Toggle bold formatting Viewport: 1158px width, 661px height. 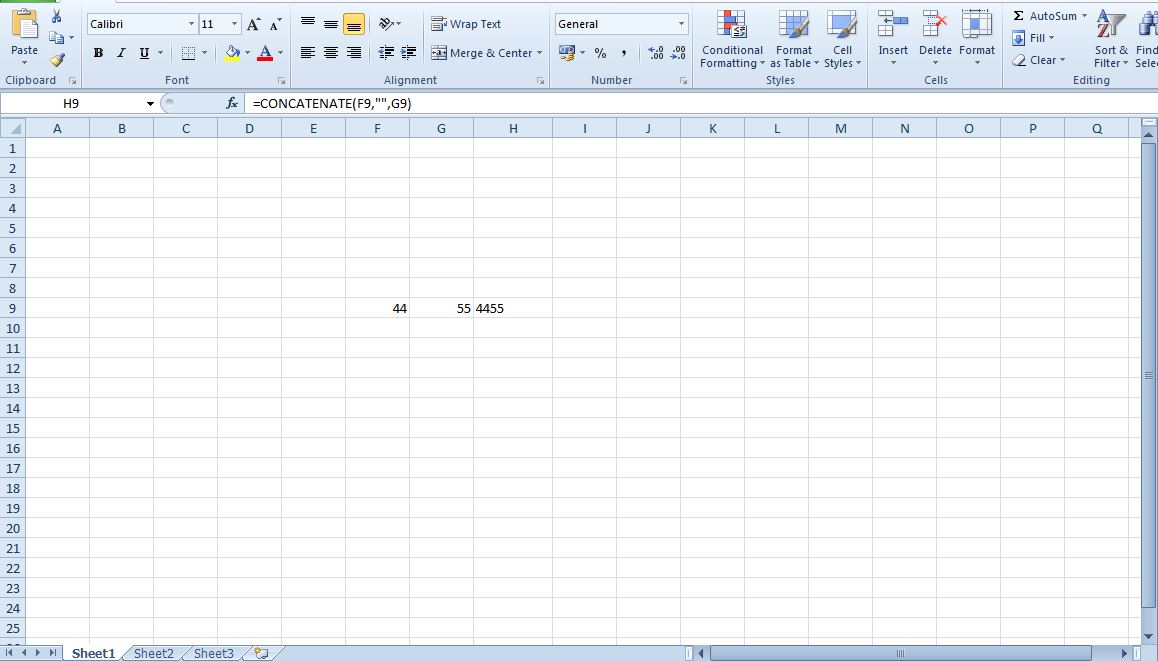97,52
